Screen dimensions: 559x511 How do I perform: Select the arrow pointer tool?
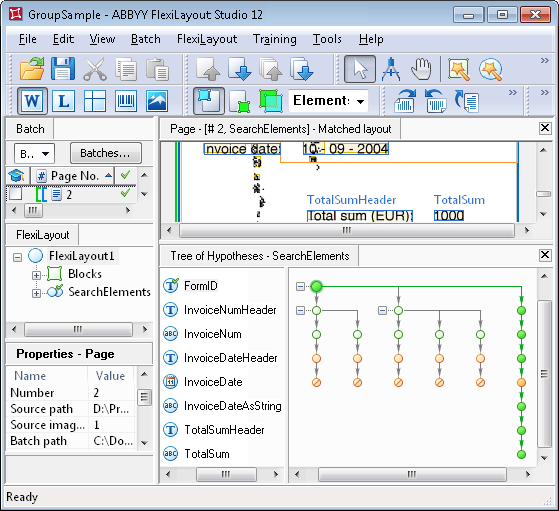click(360, 69)
